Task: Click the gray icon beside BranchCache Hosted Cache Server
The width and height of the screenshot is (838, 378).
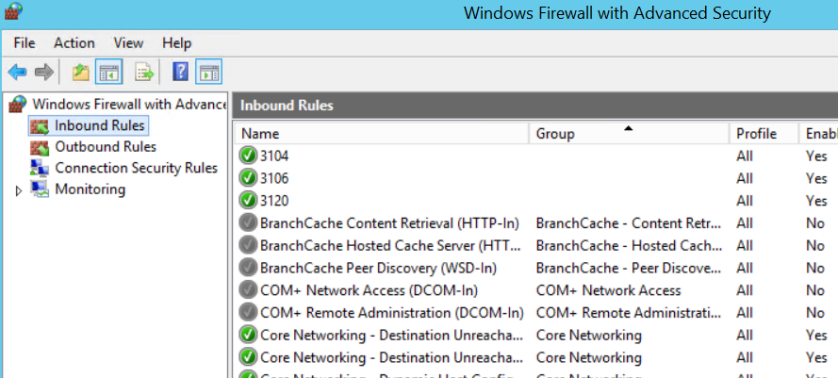Action: click(x=248, y=245)
